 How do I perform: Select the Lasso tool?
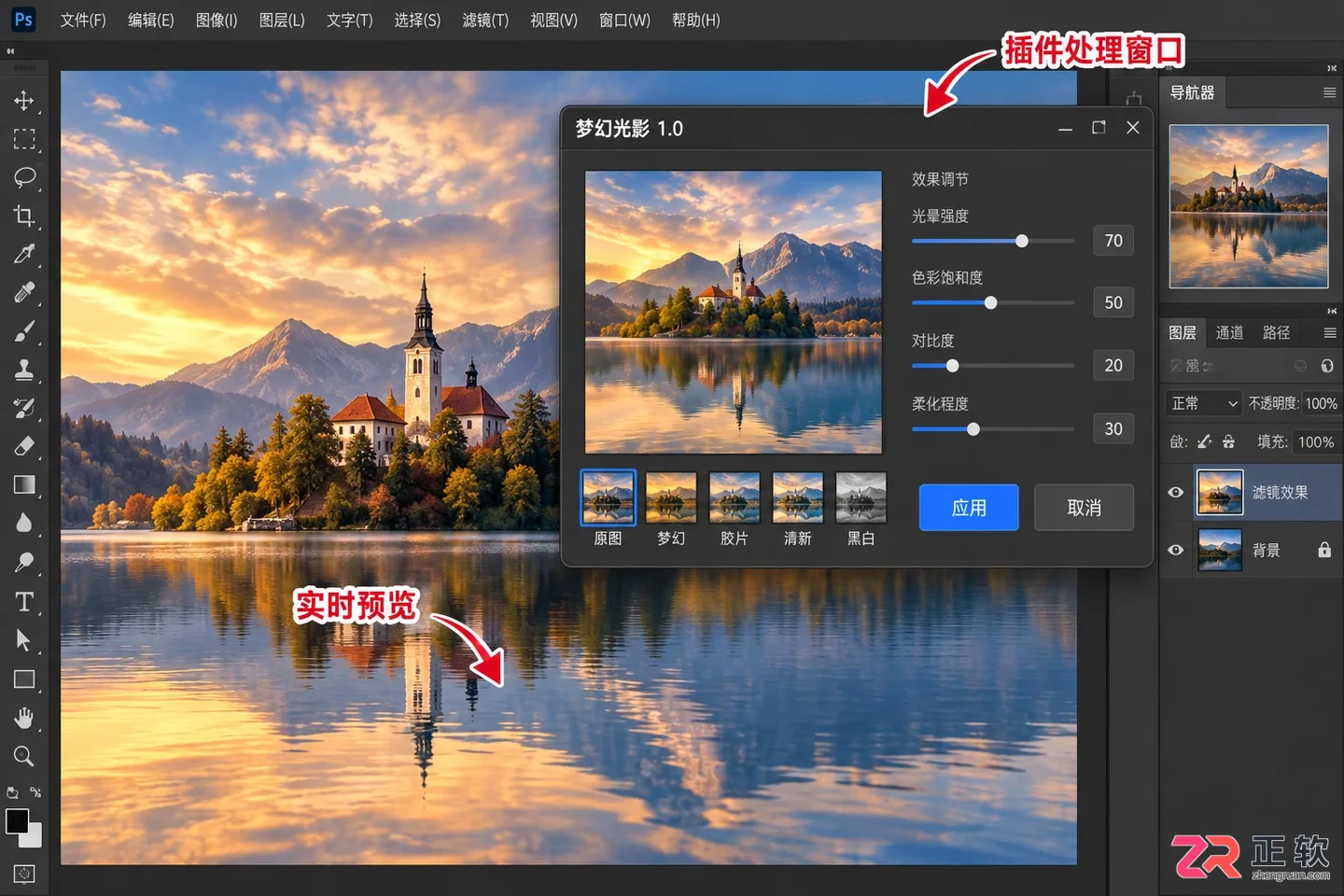click(24, 177)
